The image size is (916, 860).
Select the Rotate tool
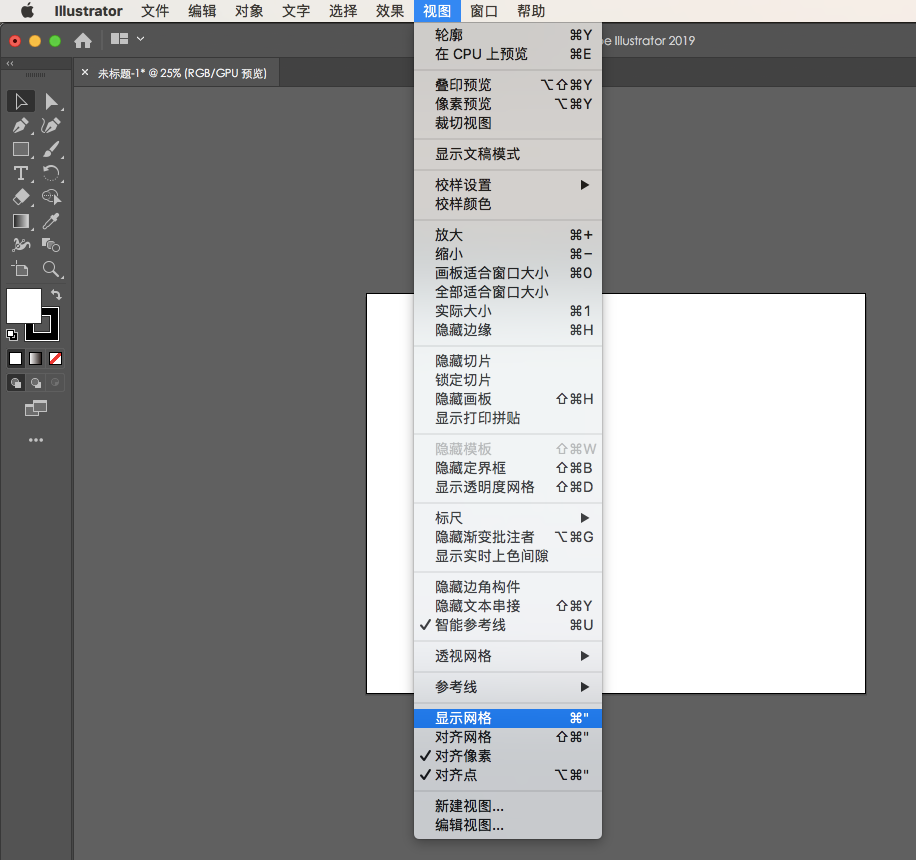[x=51, y=174]
